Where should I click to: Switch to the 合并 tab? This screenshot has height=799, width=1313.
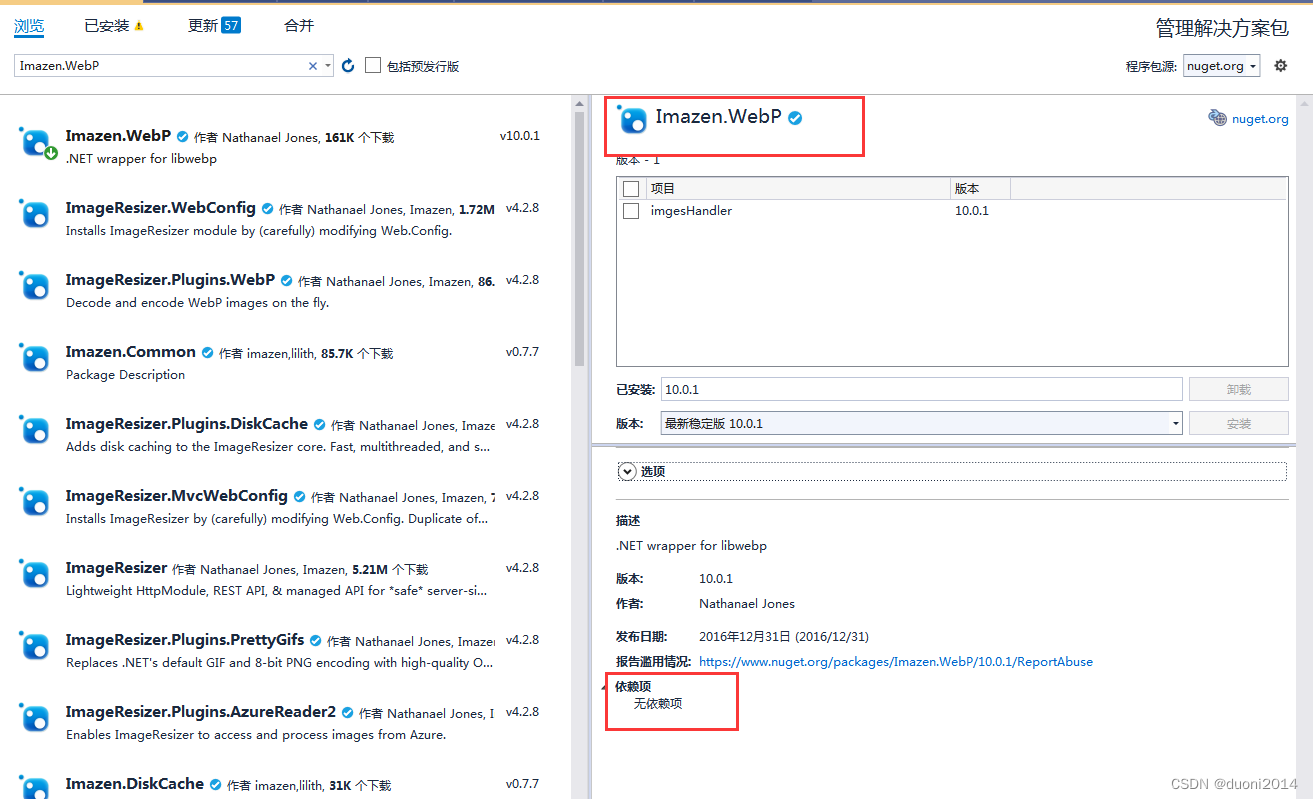(x=299, y=26)
